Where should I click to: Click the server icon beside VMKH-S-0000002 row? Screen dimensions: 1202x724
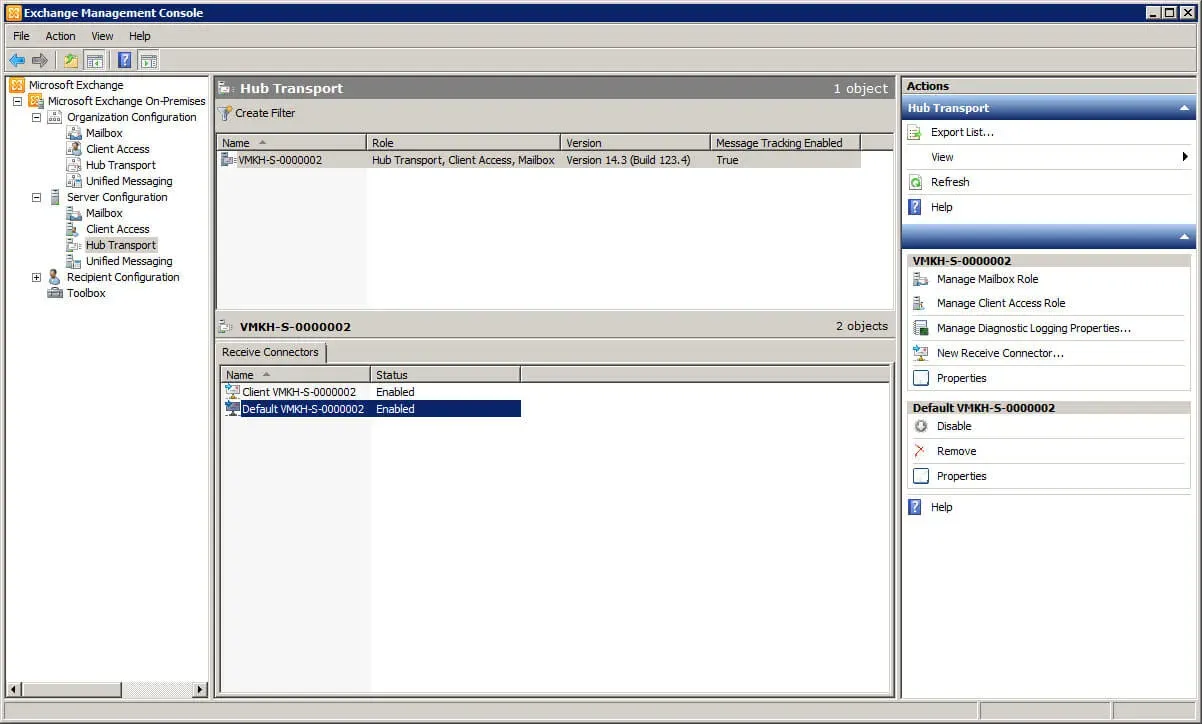click(x=228, y=160)
